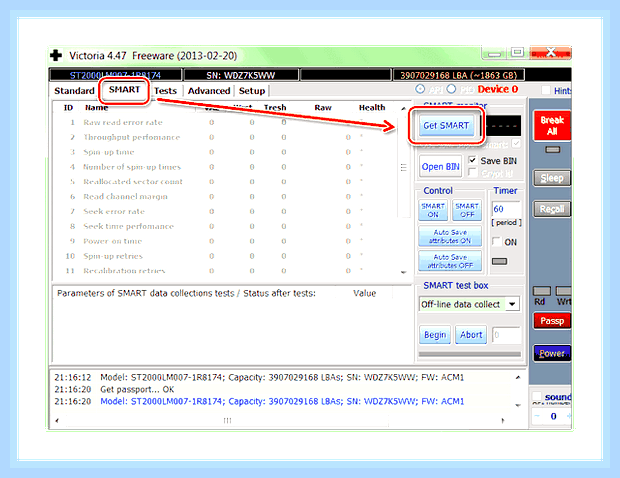Open the Setup tab
Image resolution: width=620 pixels, height=478 pixels.
point(252,91)
